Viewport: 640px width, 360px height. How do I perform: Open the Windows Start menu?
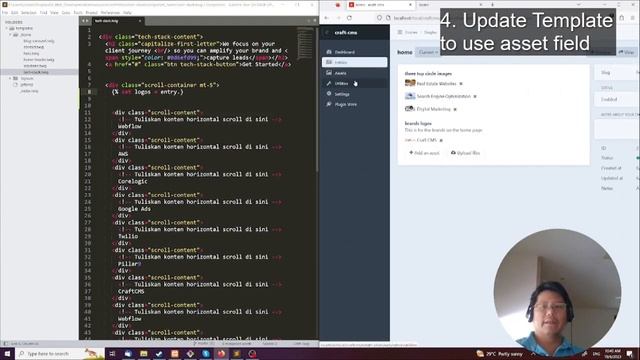coord(7,353)
